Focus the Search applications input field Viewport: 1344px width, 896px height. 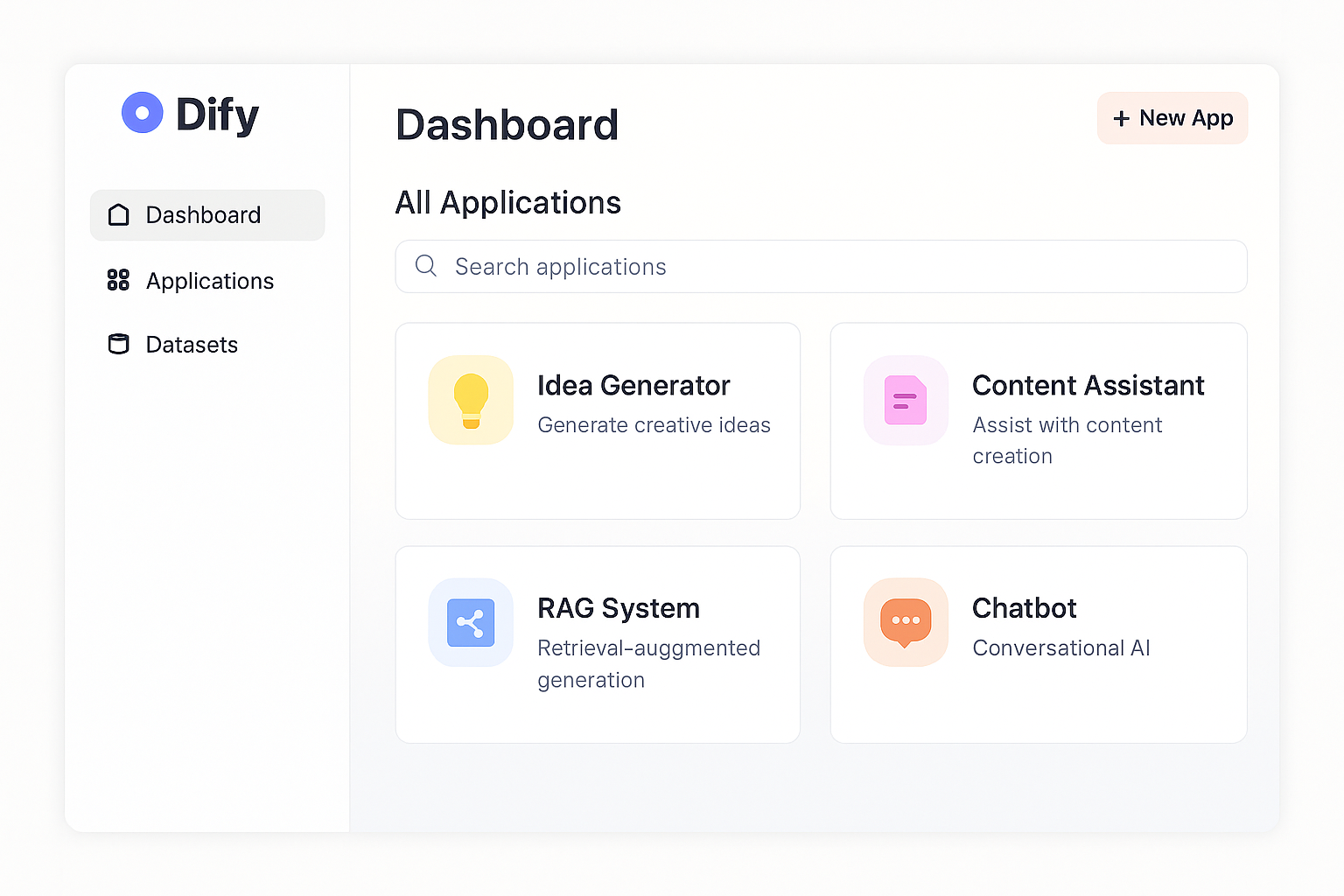click(821, 267)
